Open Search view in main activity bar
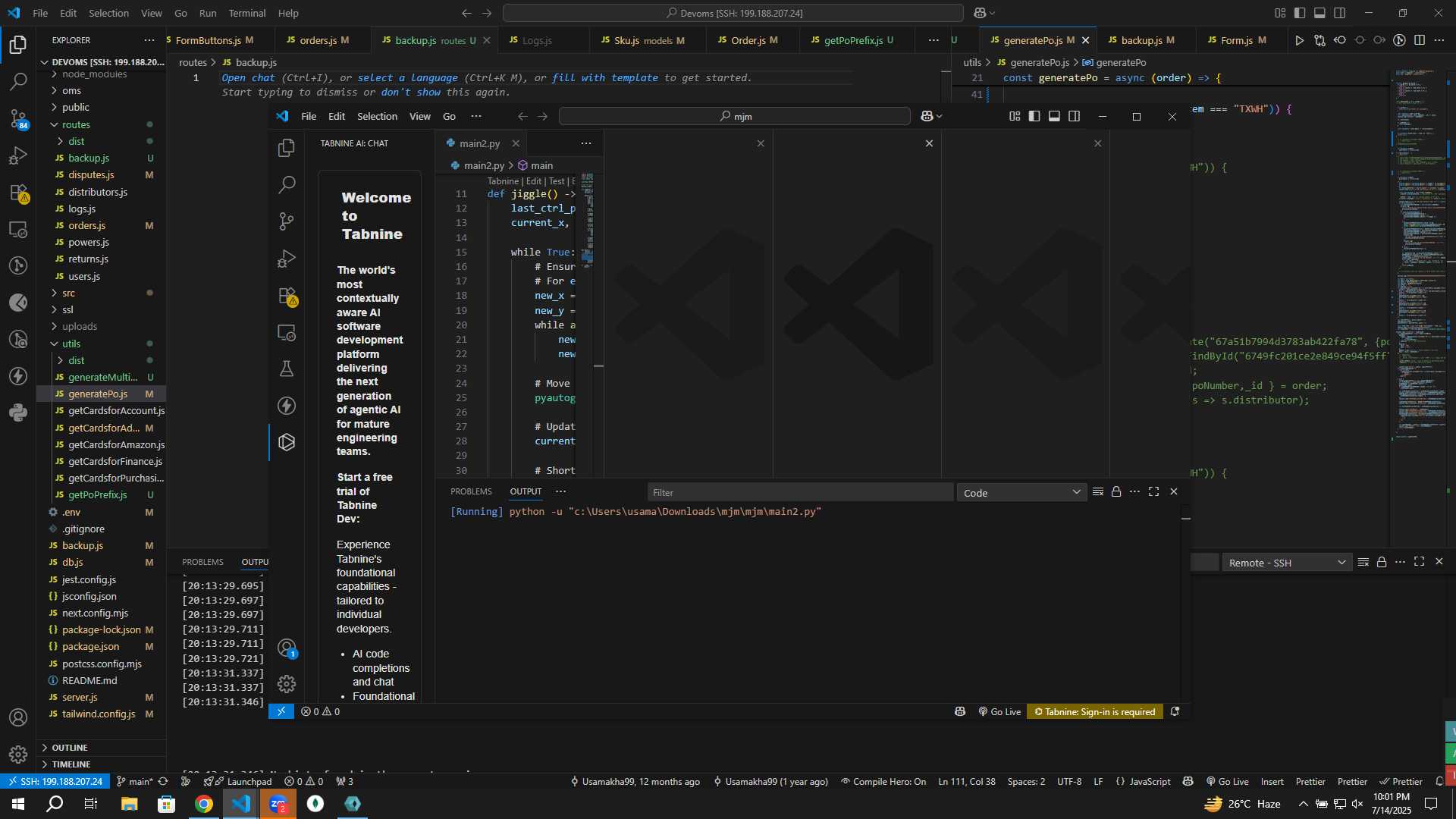Viewport: 1456px width, 819px height. 18,81
